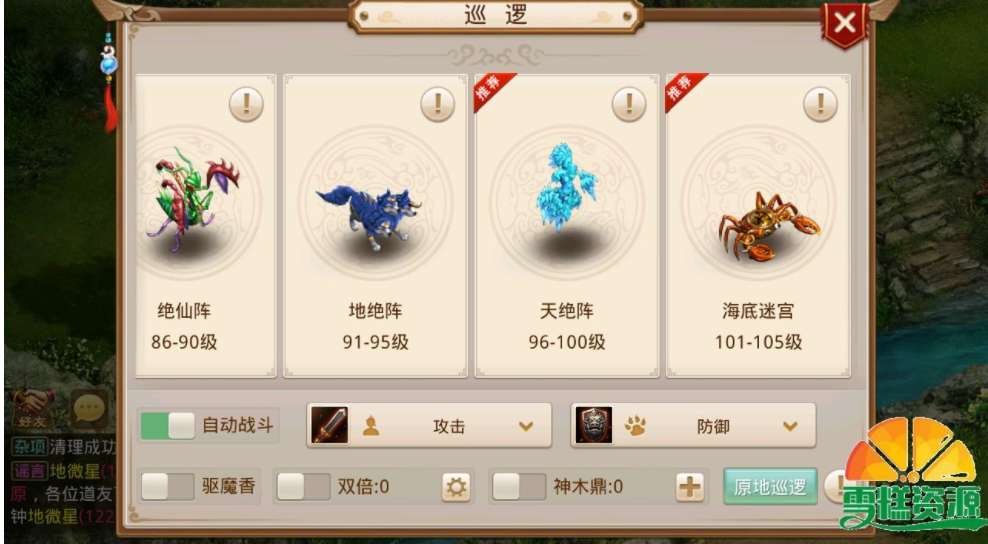988x544 pixels.
Task: Click the 原地巡逻 button
Action: point(770,487)
